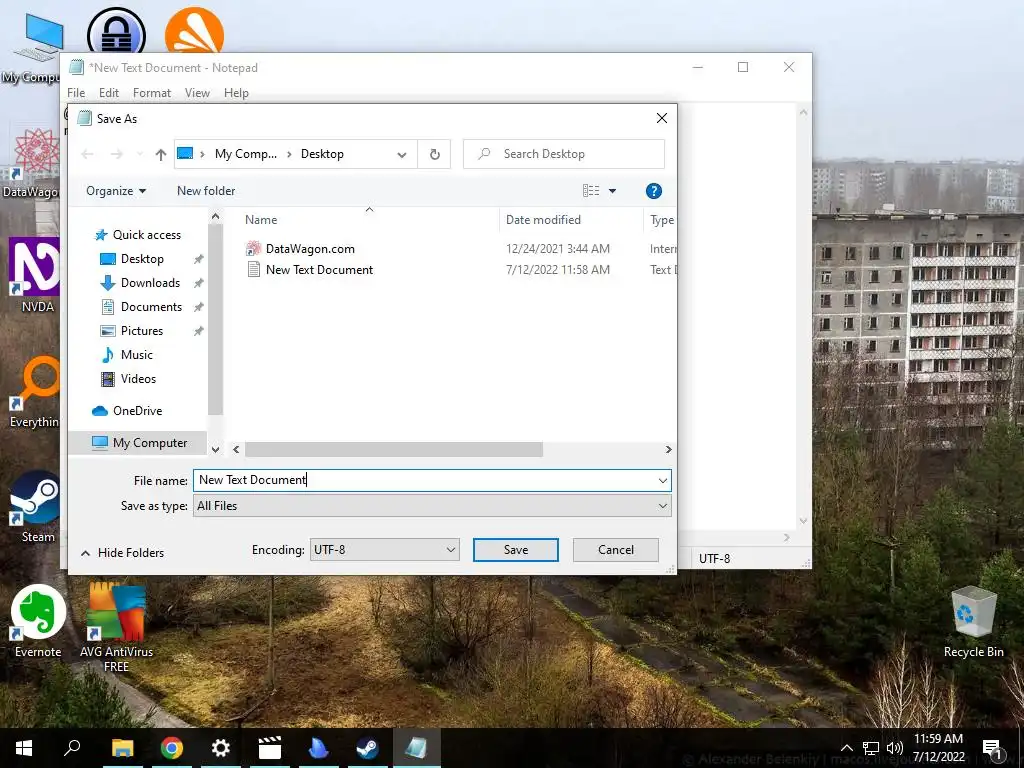Open the Encoding dropdown
Viewport: 1024px width, 768px height.
[385, 550]
